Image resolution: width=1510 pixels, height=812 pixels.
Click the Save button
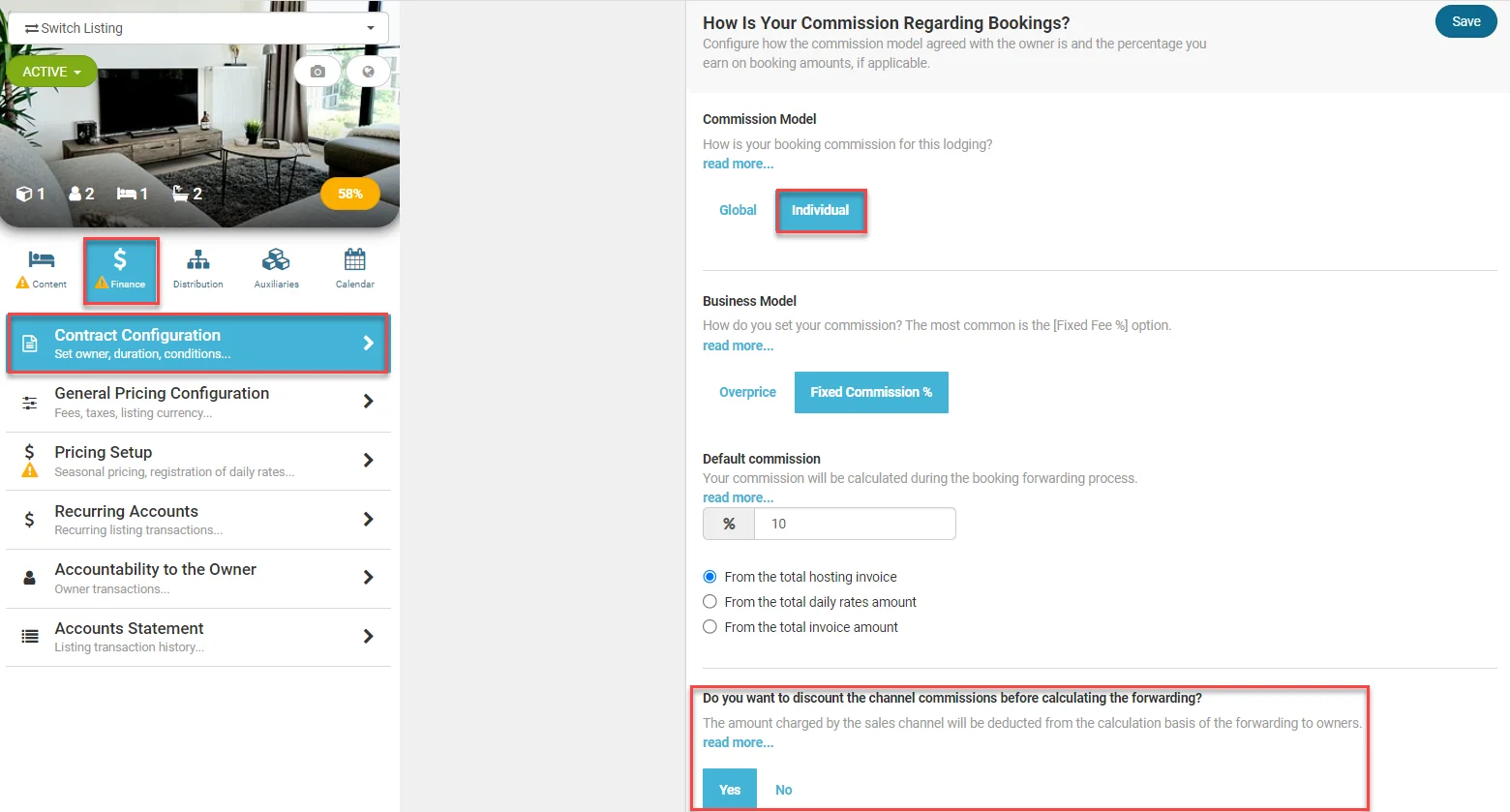pos(1466,21)
